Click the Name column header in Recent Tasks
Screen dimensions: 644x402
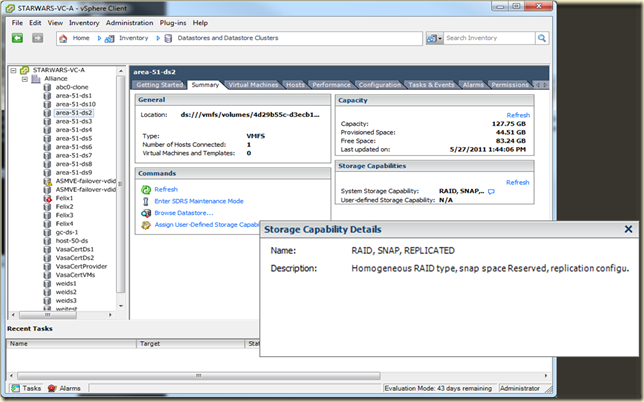coord(71,344)
